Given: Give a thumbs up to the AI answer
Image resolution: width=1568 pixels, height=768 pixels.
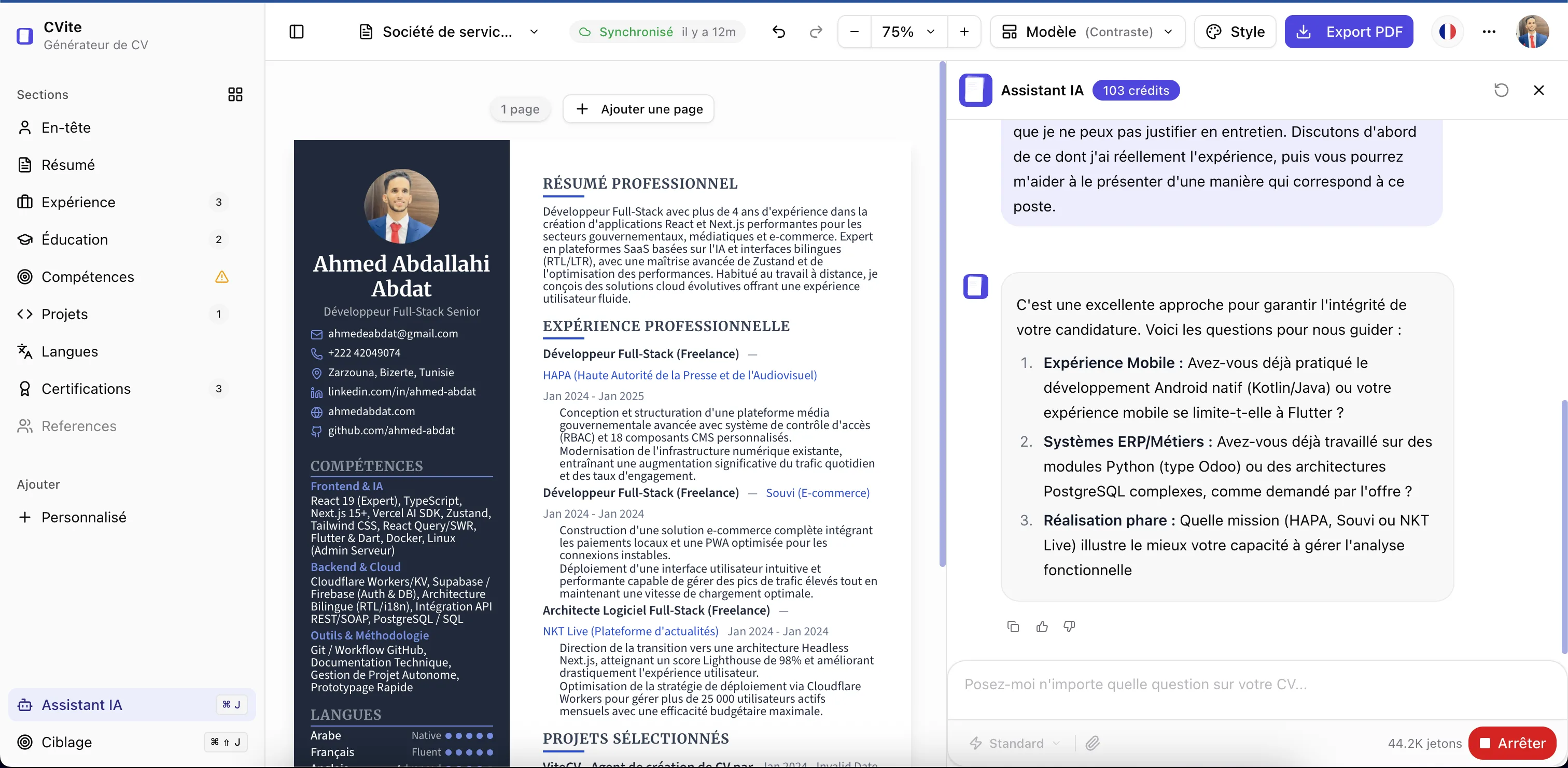Looking at the screenshot, I should [x=1042, y=626].
